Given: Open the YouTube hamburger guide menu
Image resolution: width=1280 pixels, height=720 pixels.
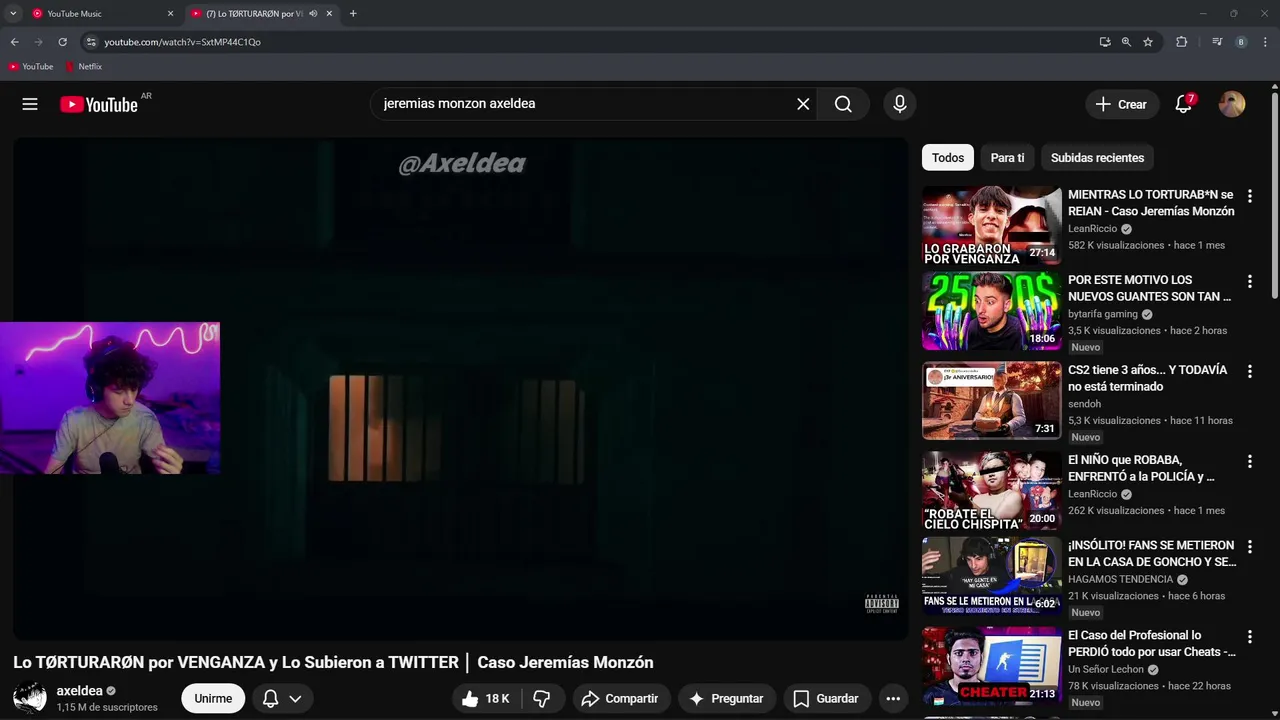Looking at the screenshot, I should point(30,104).
